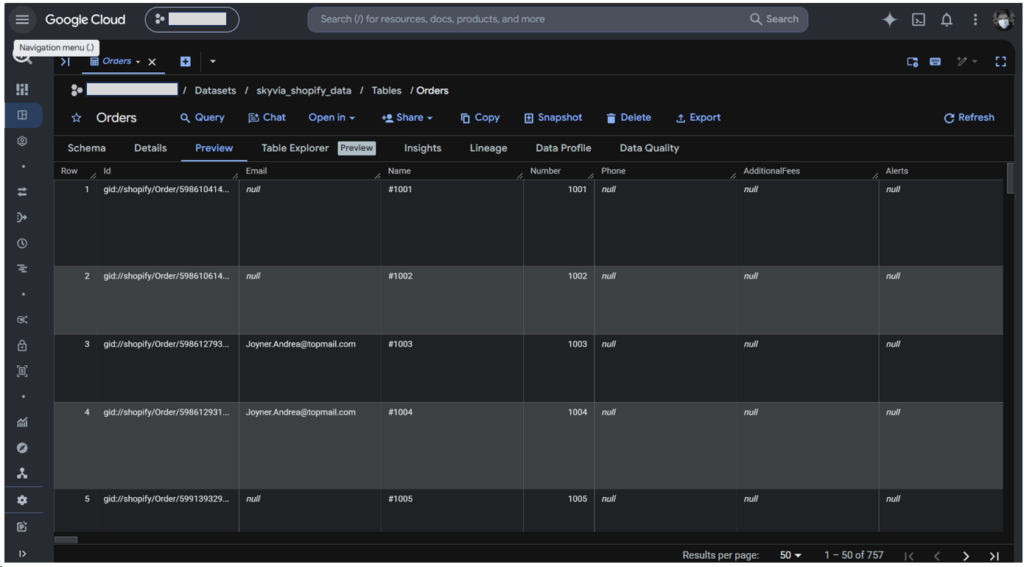Open the dropdown next to the magic wand
The height and width of the screenshot is (567, 1024).
coord(974,61)
